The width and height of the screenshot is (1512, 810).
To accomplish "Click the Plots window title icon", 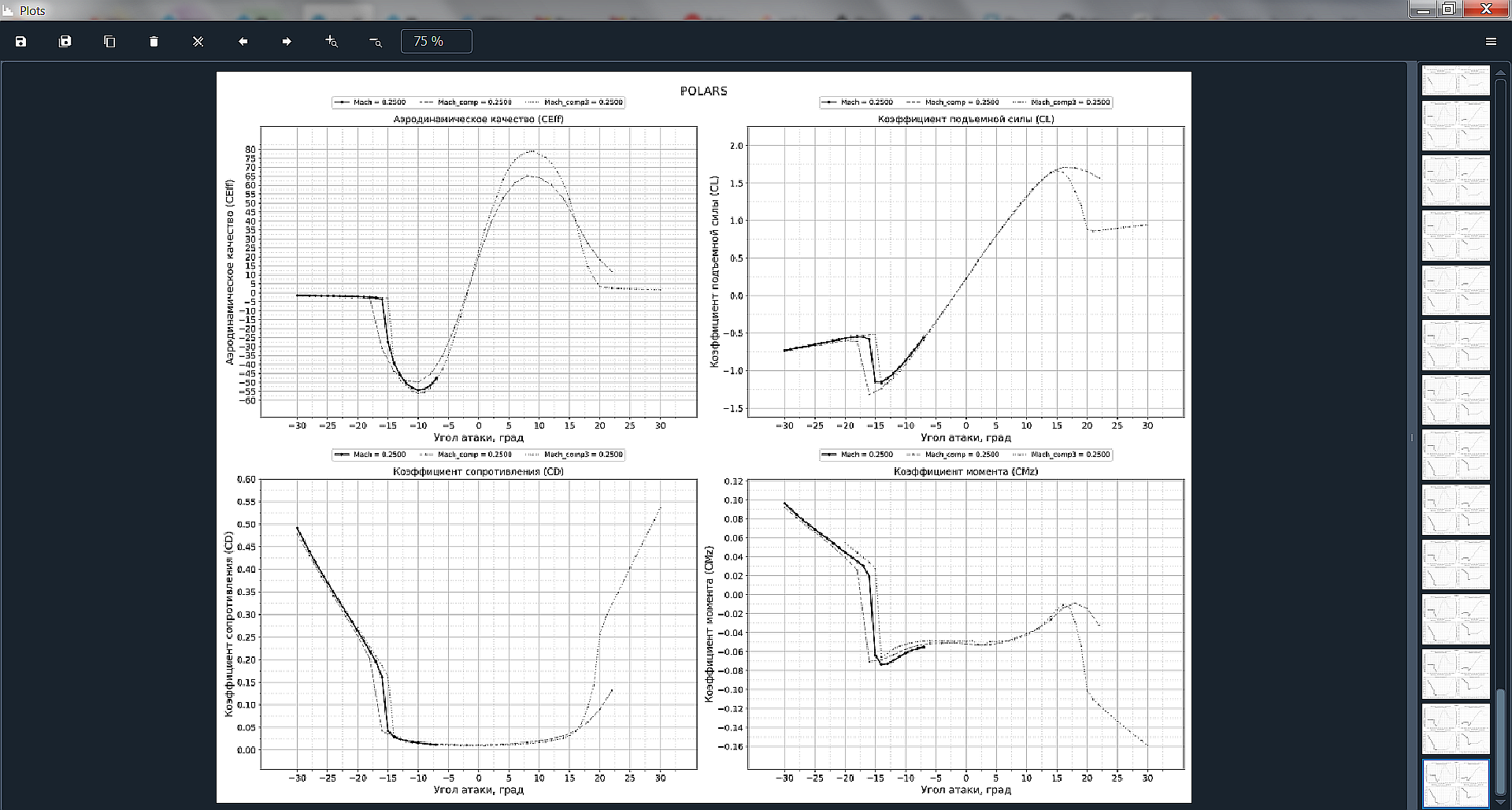I will point(9,10).
